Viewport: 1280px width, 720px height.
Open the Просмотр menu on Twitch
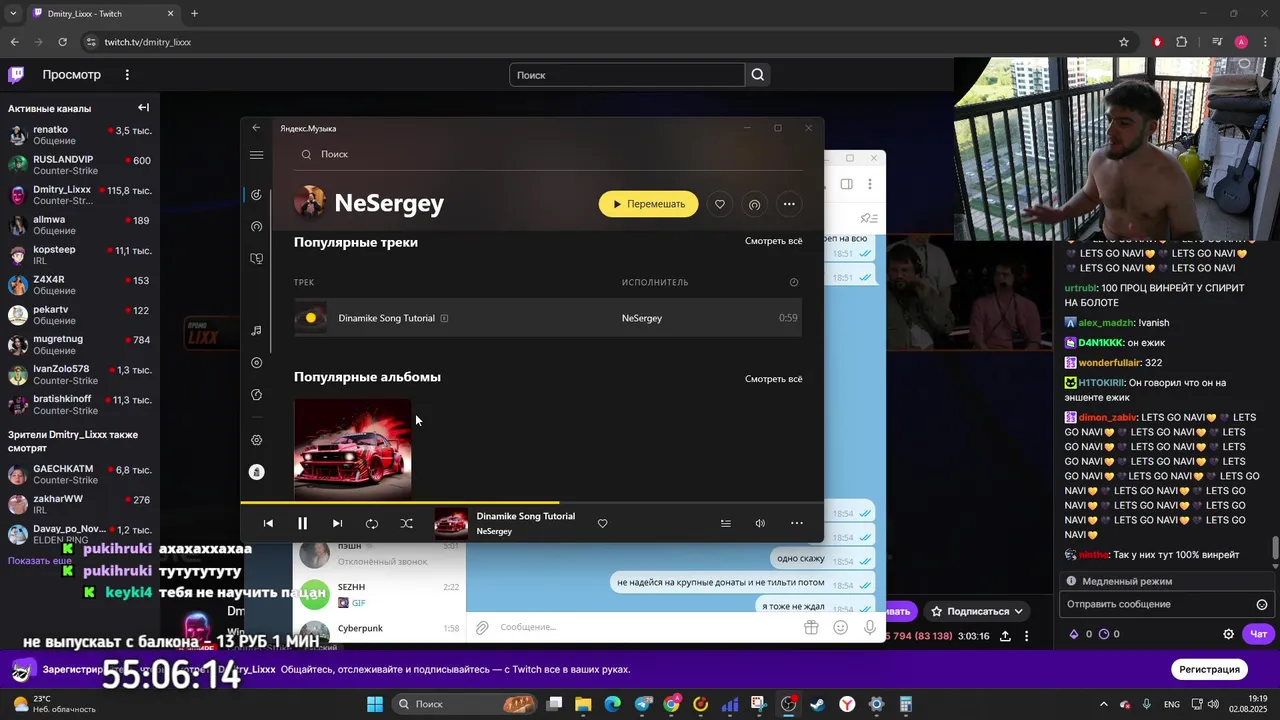coord(71,75)
